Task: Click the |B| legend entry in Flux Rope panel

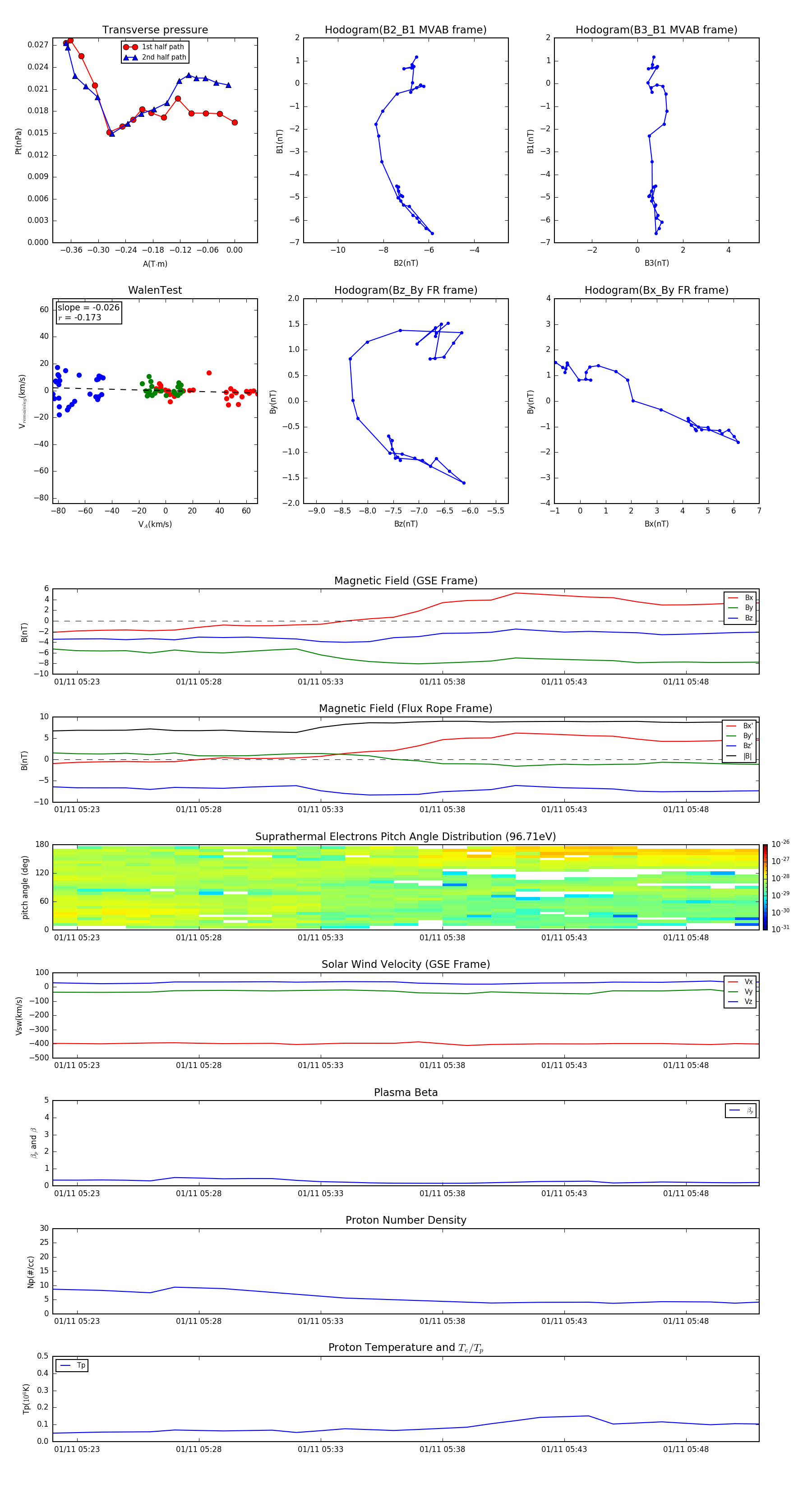Action: (x=740, y=756)
